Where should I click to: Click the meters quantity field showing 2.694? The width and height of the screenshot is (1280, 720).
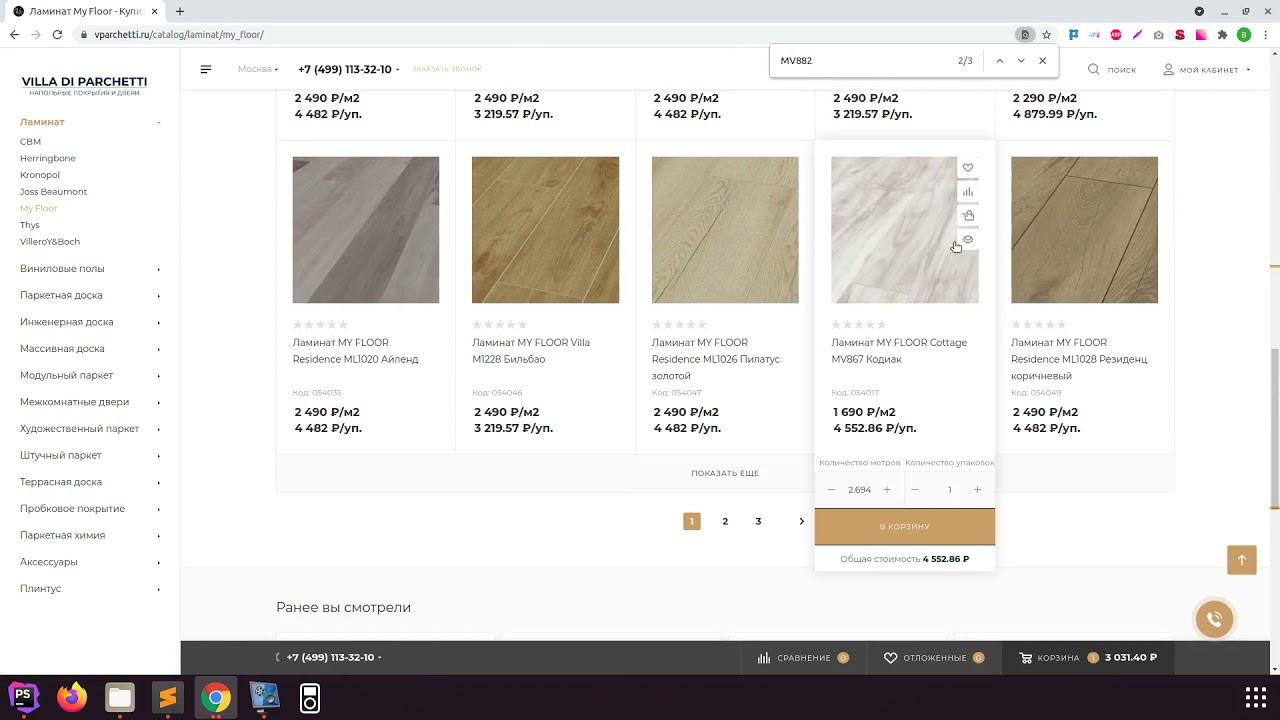[859, 490]
